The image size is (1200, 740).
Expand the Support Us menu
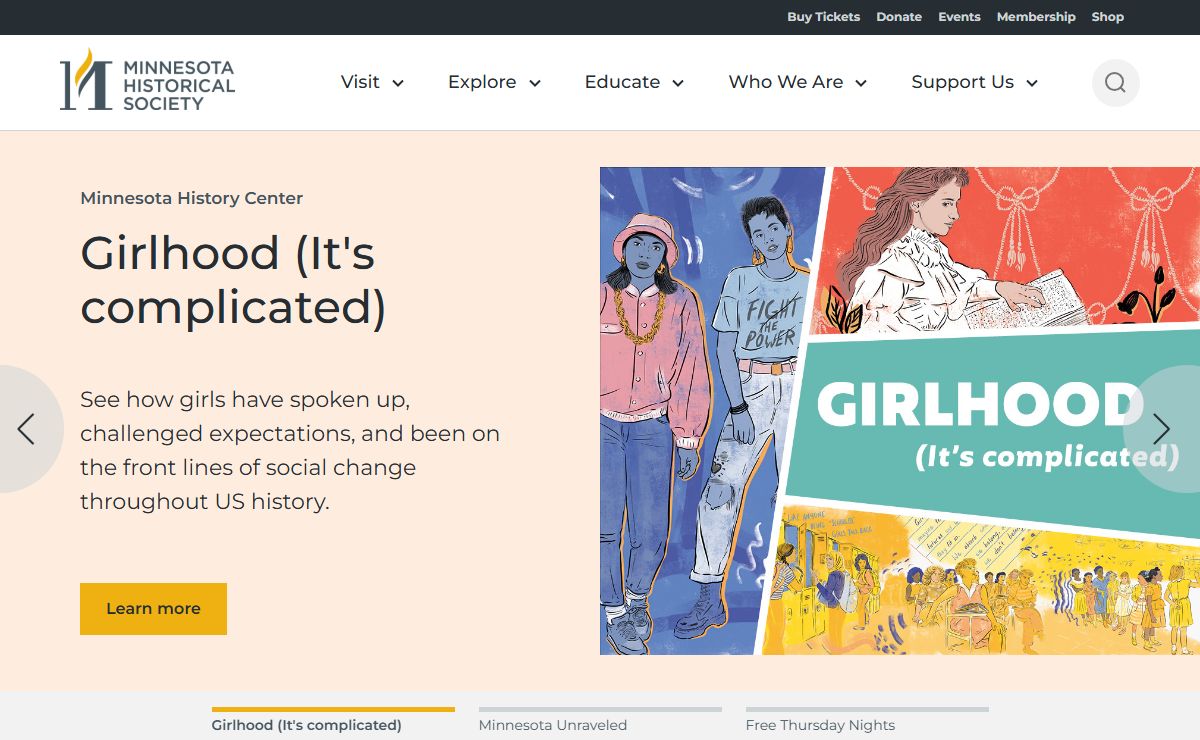pos(974,82)
